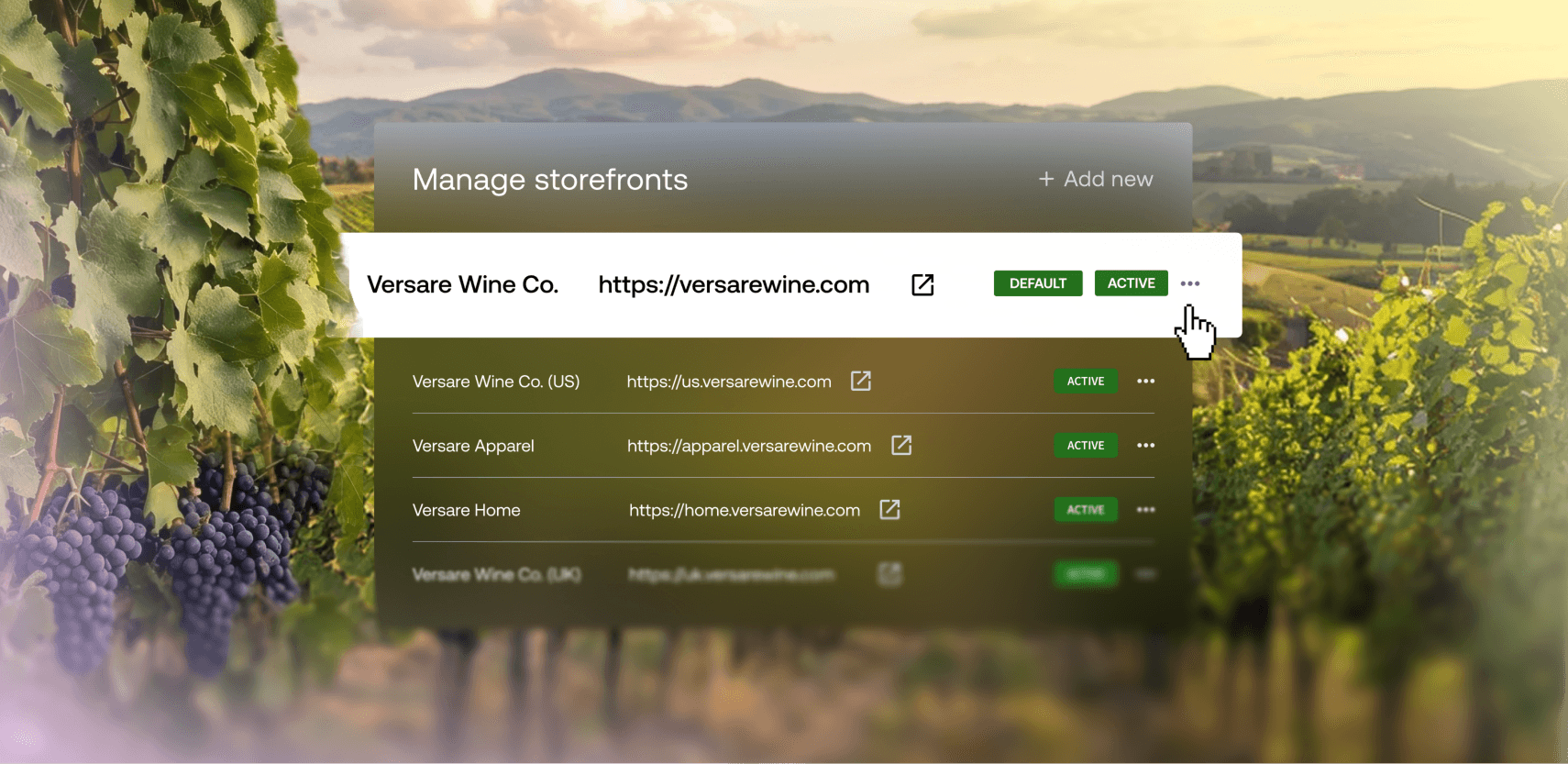Click ACTIVE badge for Versare Apparel
This screenshot has height=764, width=1568.
1086,445
